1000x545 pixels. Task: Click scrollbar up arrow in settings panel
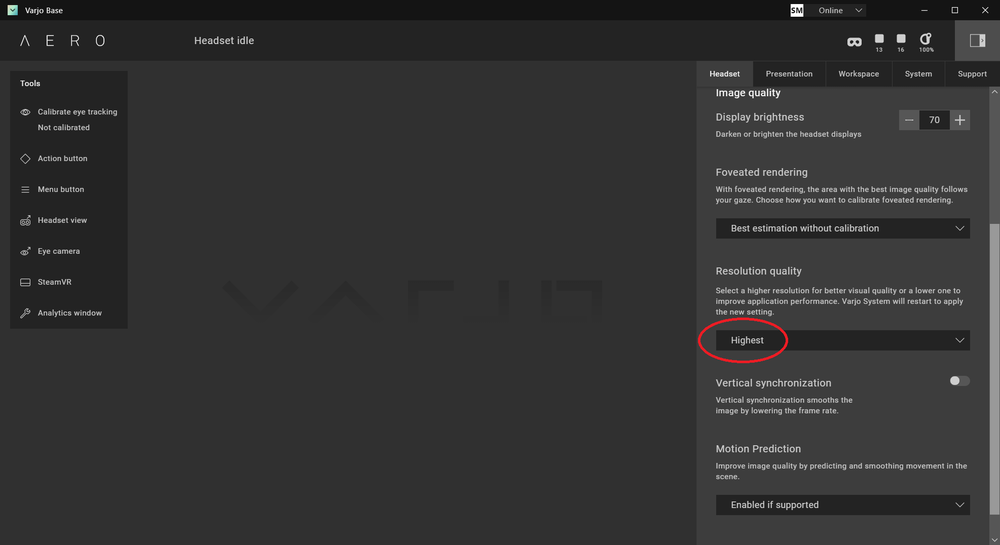click(x=994, y=92)
